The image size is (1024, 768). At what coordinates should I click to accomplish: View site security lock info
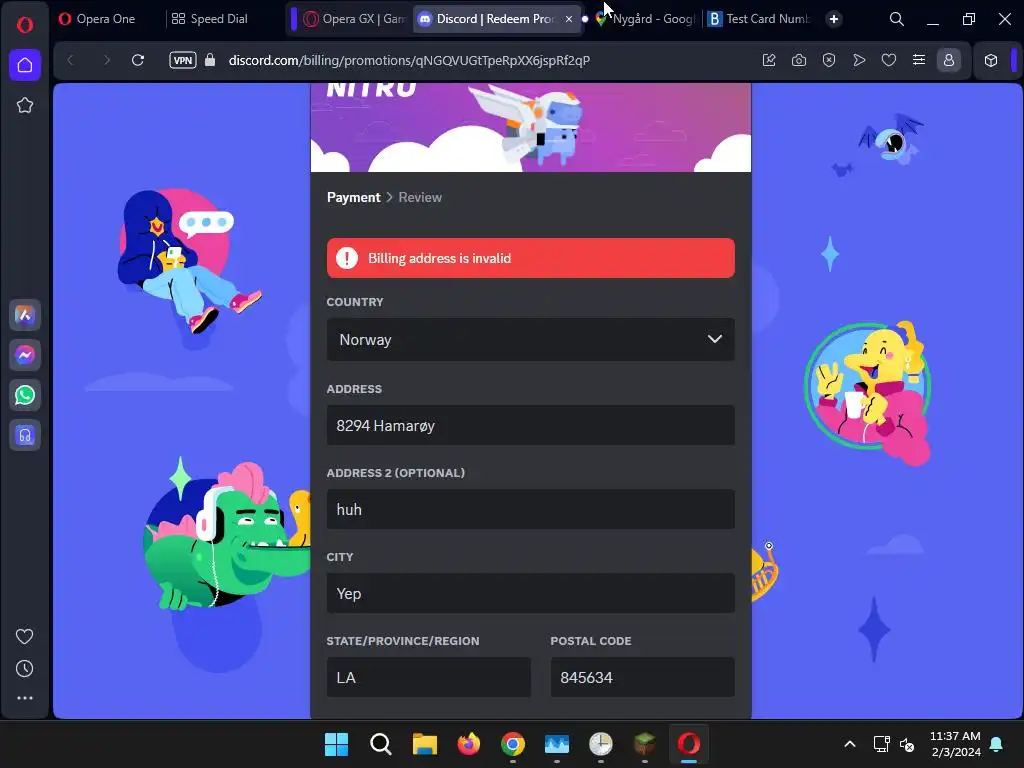tap(210, 60)
